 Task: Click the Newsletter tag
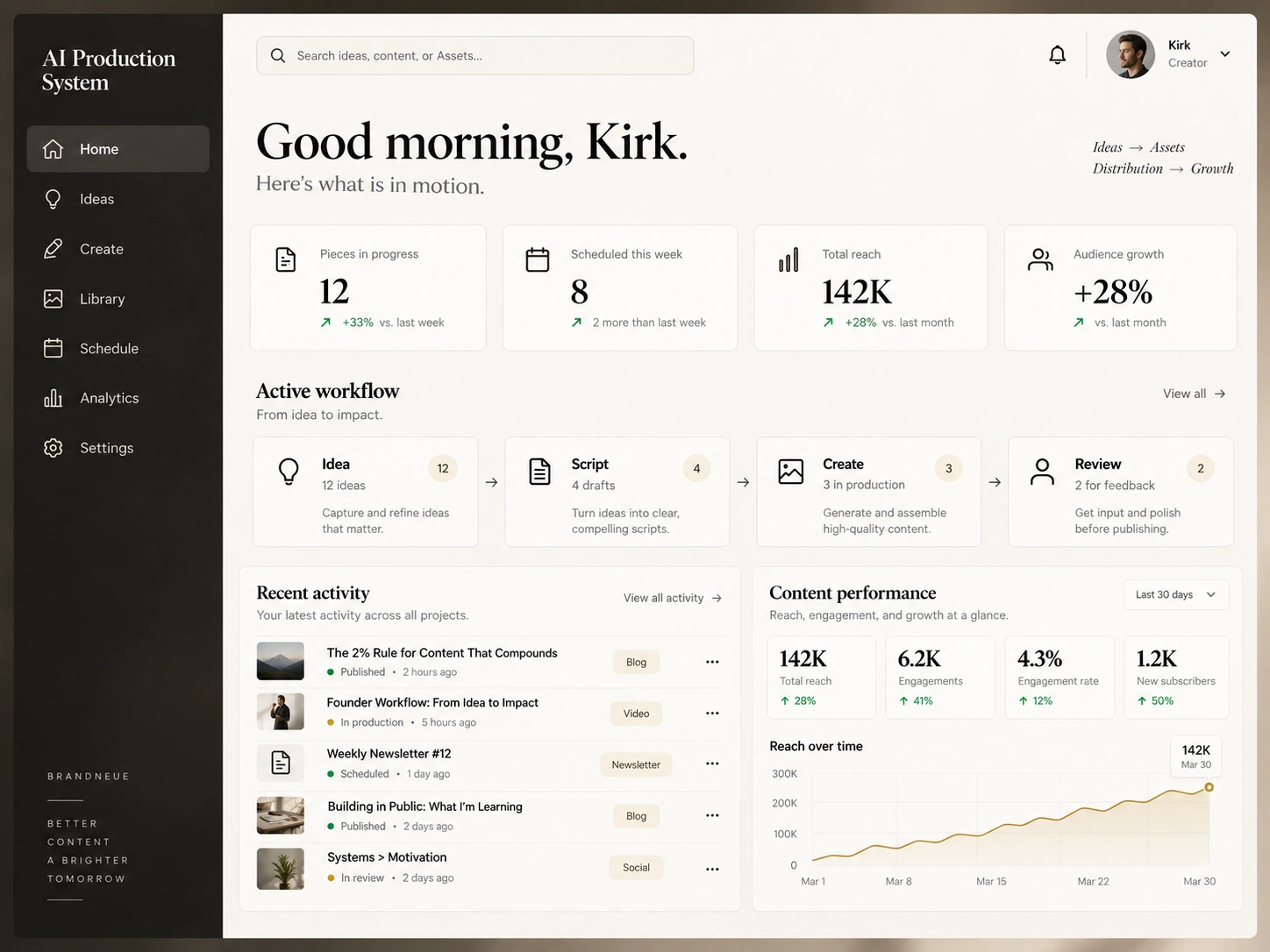pyautogui.click(x=636, y=764)
